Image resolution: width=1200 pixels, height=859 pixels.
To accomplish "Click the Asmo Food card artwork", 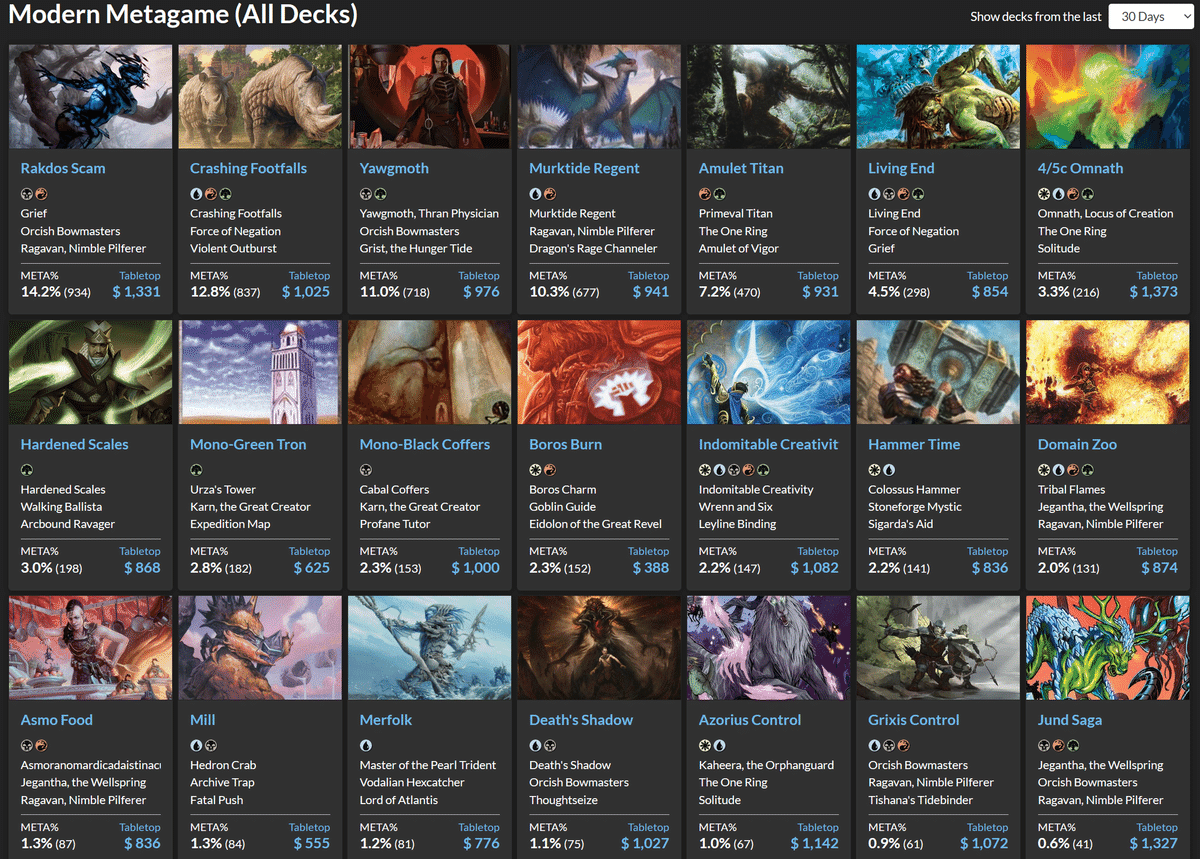I will [x=91, y=648].
